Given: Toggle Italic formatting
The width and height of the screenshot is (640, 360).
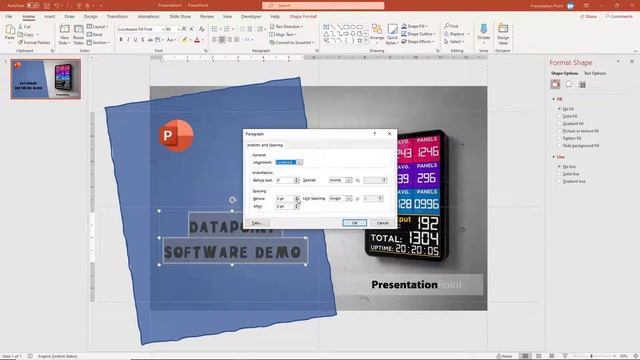Looking at the screenshot, I should tap(128, 40).
